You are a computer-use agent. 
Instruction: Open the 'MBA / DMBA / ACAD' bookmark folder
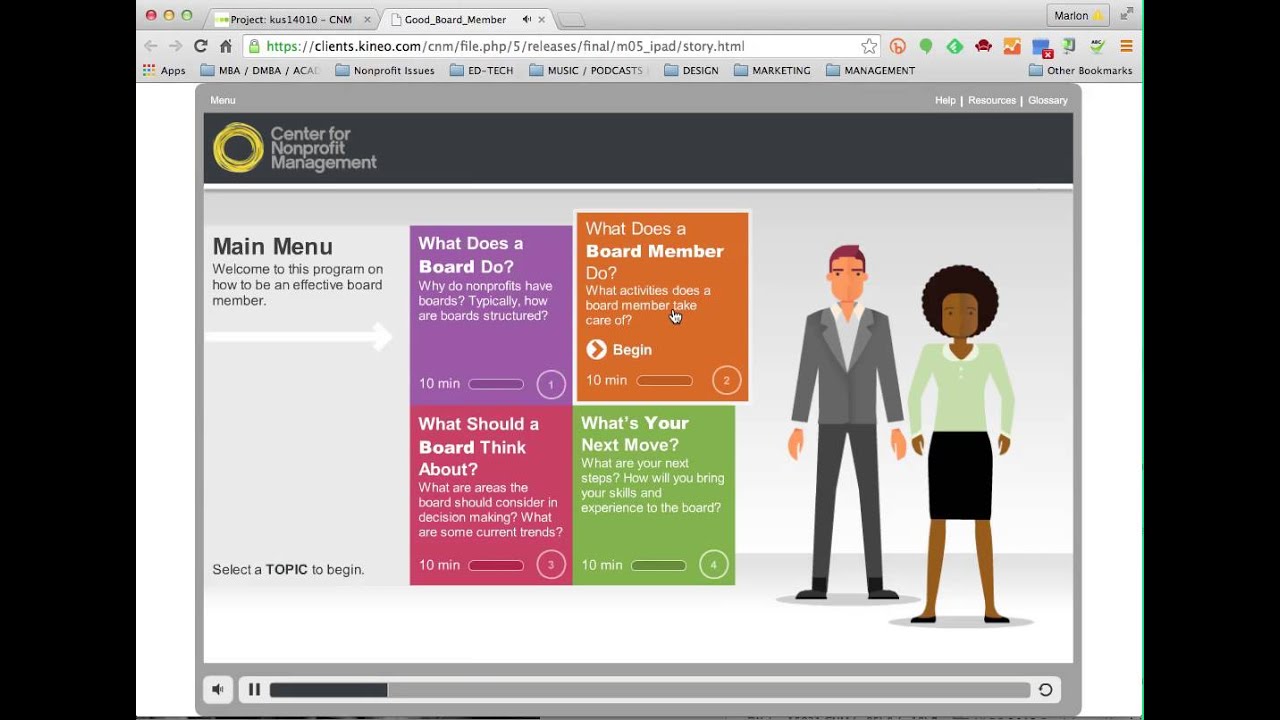(x=260, y=71)
